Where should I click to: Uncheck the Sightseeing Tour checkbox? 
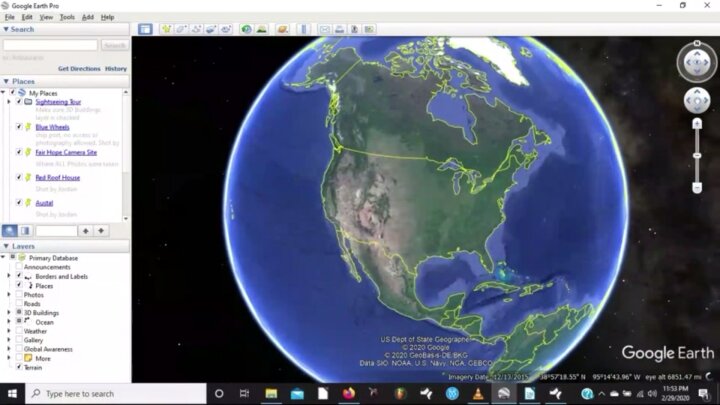(19, 101)
